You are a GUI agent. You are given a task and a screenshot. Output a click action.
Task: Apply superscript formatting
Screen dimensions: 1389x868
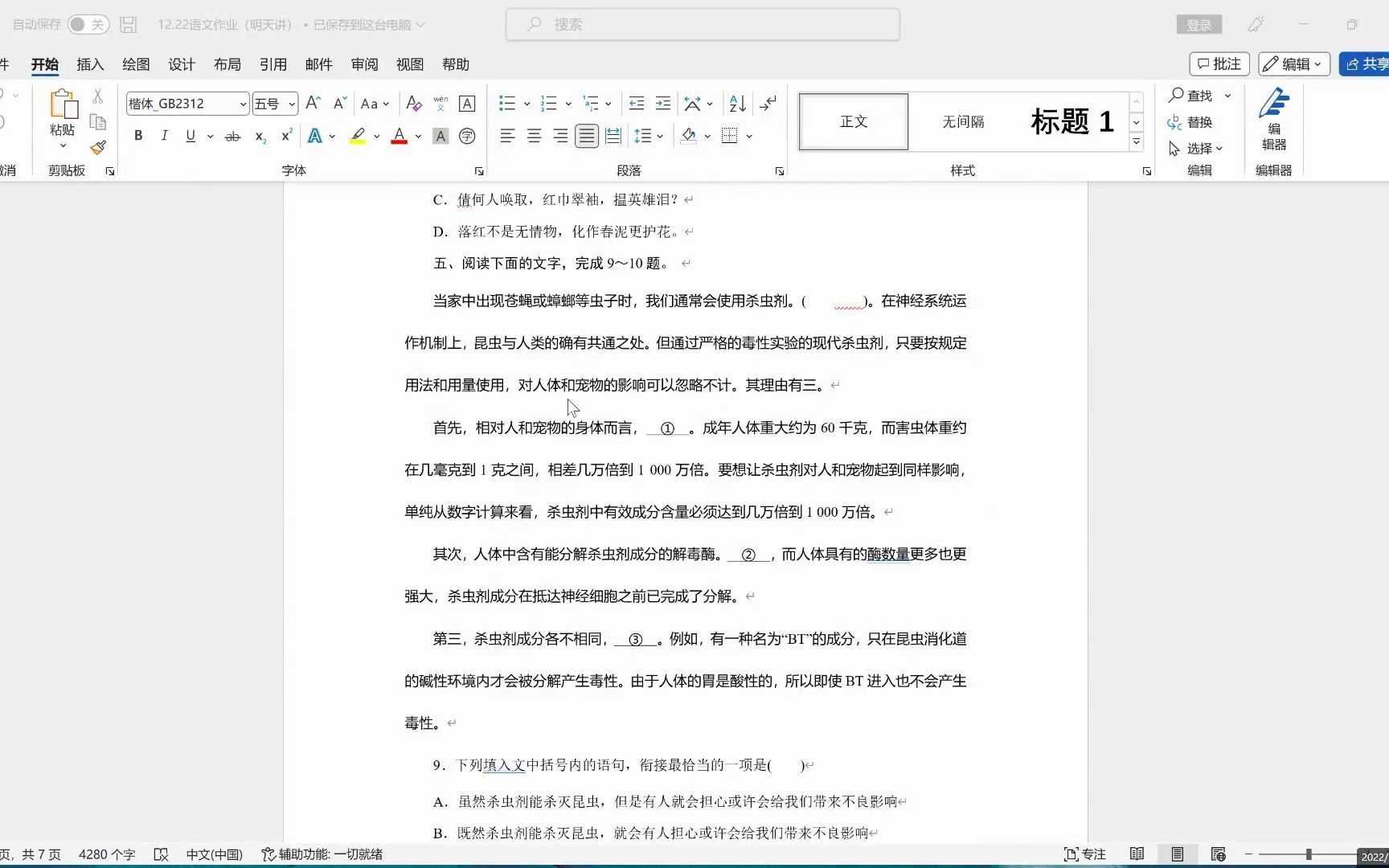[x=286, y=136]
